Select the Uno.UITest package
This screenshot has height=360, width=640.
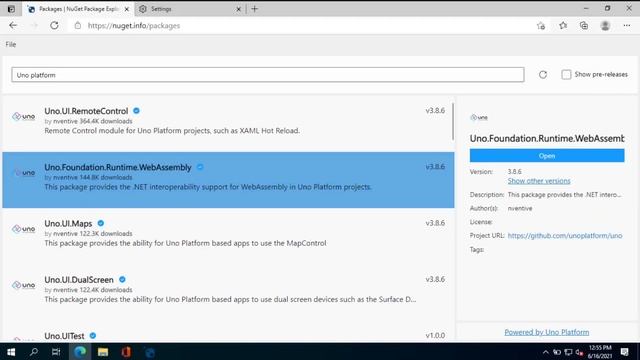(228, 332)
